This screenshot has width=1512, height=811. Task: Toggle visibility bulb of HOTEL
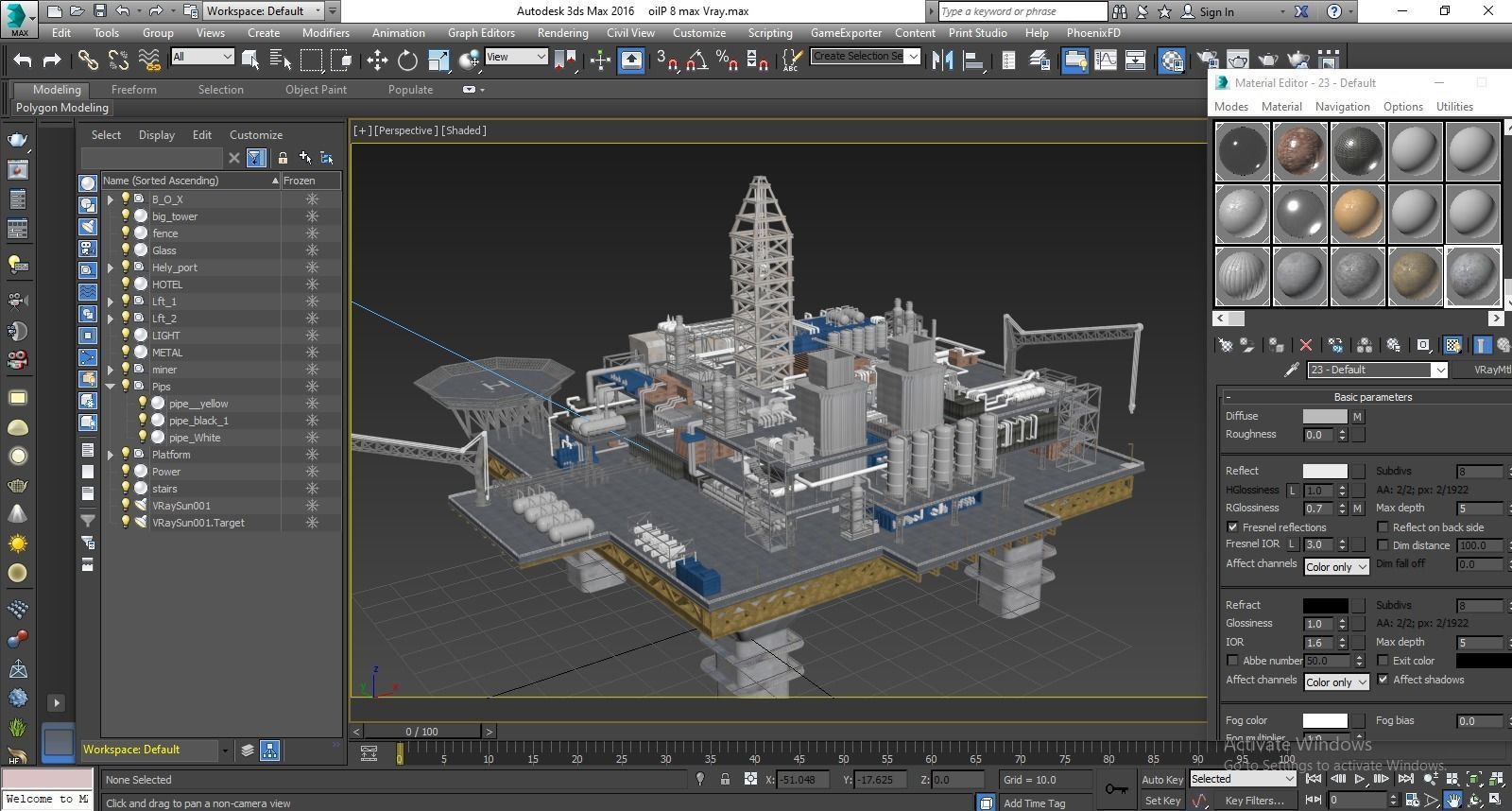125,285
